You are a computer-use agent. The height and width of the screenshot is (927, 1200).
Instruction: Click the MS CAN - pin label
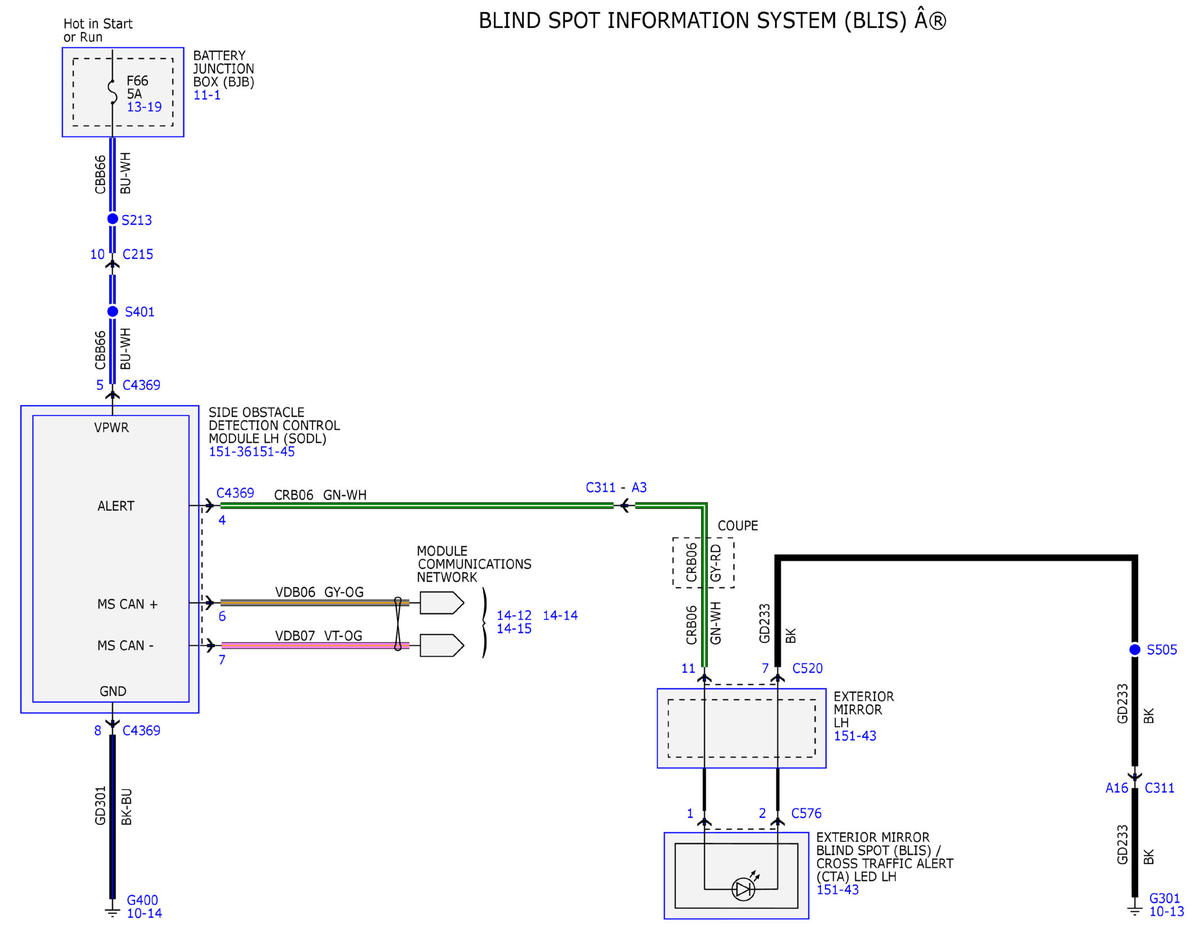tap(123, 645)
